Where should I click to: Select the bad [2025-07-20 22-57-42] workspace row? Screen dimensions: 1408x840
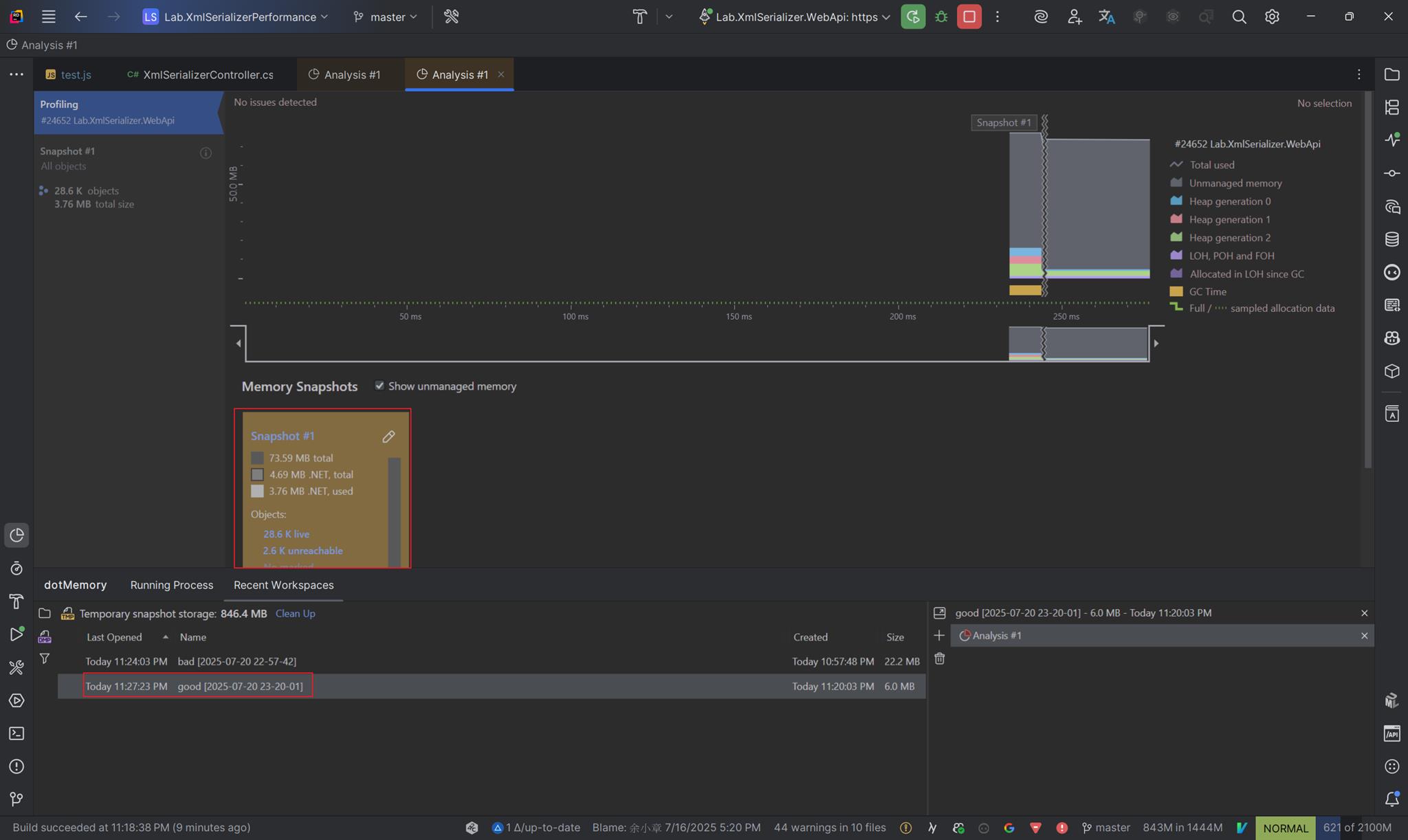[491, 661]
